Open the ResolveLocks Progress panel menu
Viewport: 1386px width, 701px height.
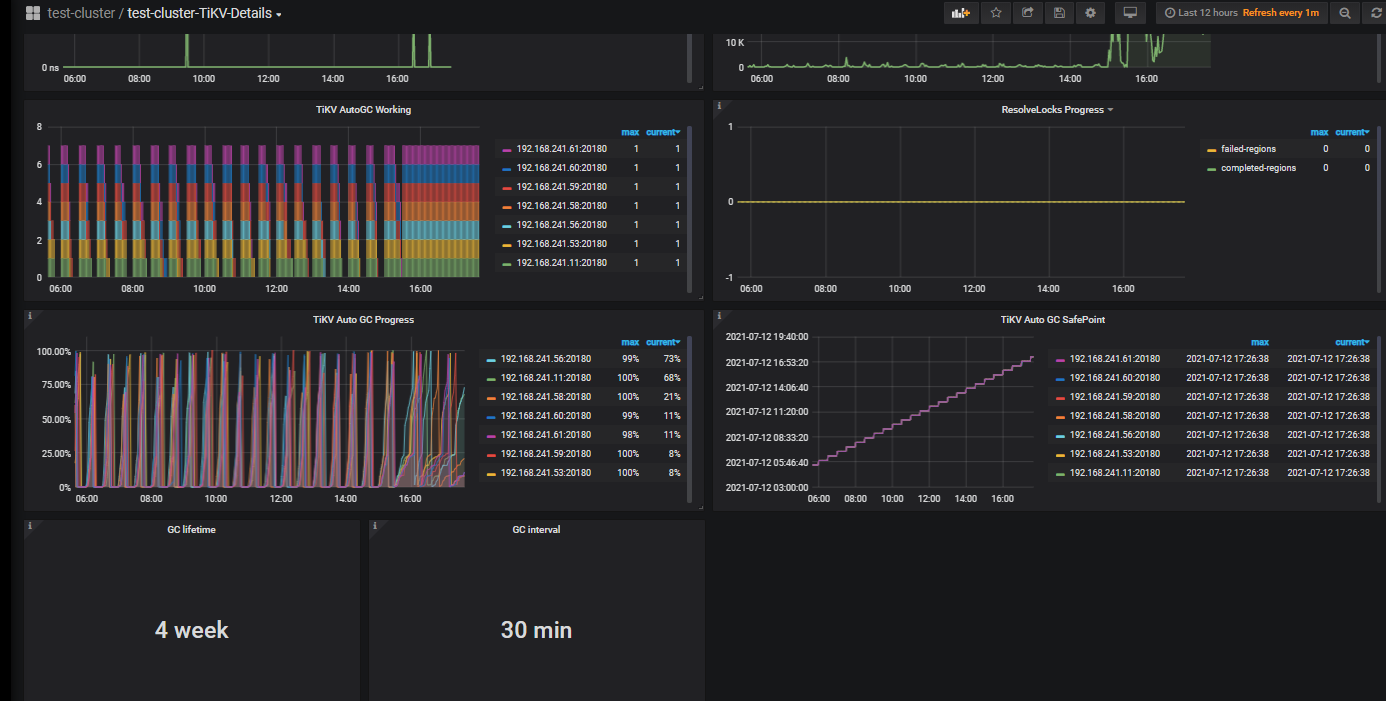pyautogui.click(x=1057, y=110)
